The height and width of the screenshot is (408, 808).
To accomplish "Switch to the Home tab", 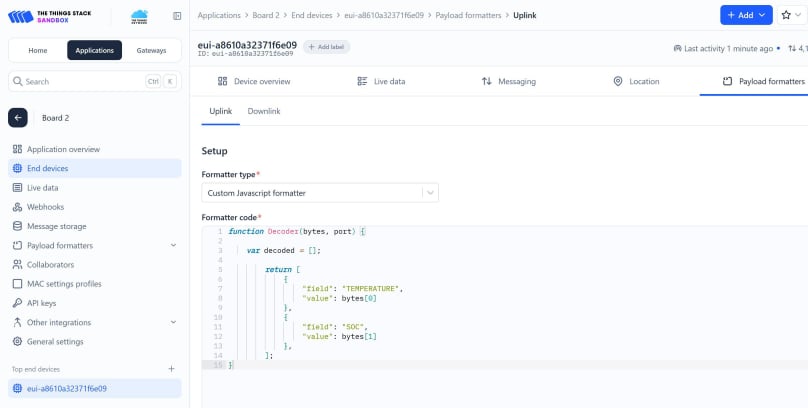I will pos(38,50).
